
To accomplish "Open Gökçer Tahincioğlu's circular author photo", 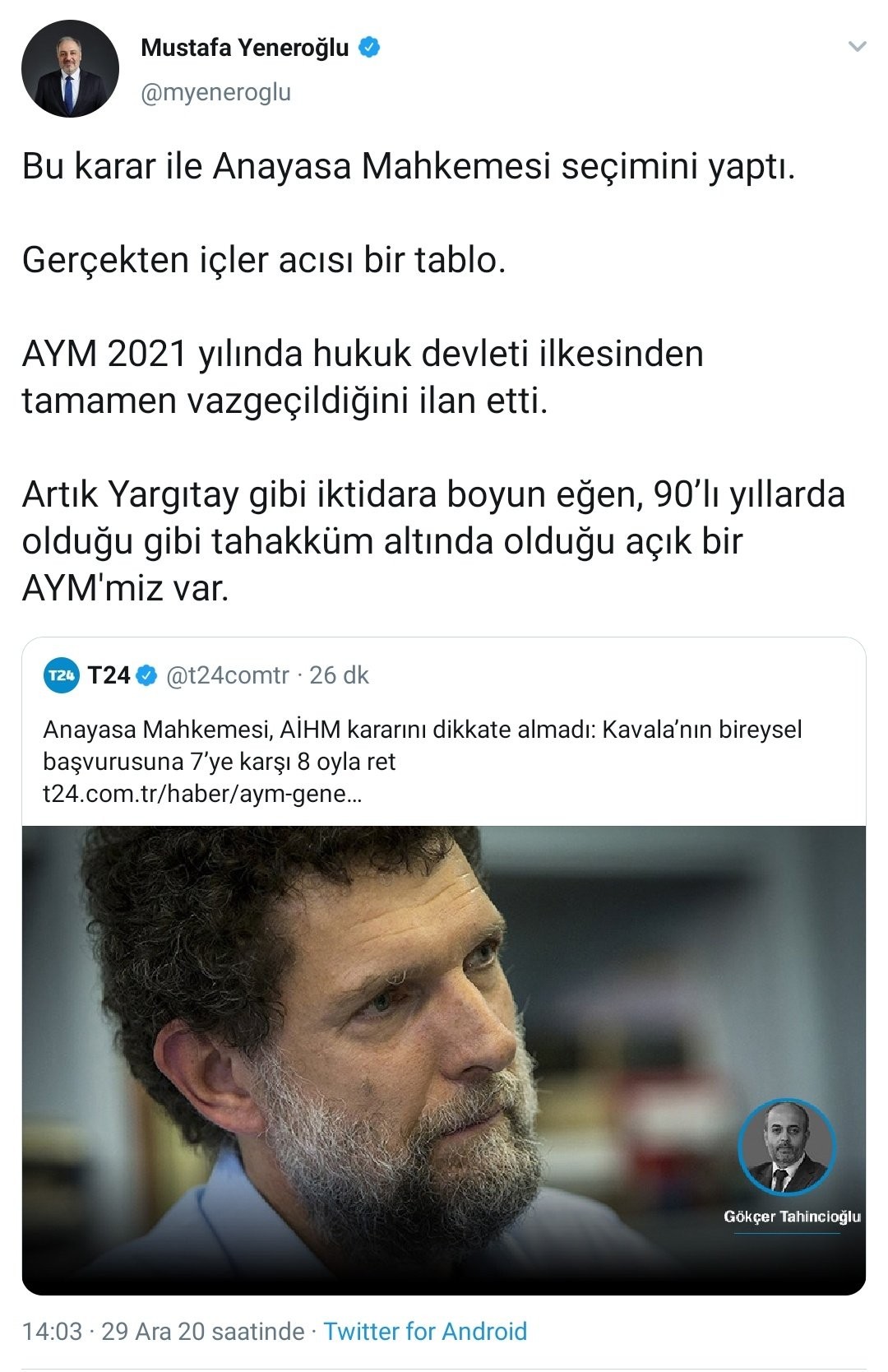I will [x=787, y=1147].
